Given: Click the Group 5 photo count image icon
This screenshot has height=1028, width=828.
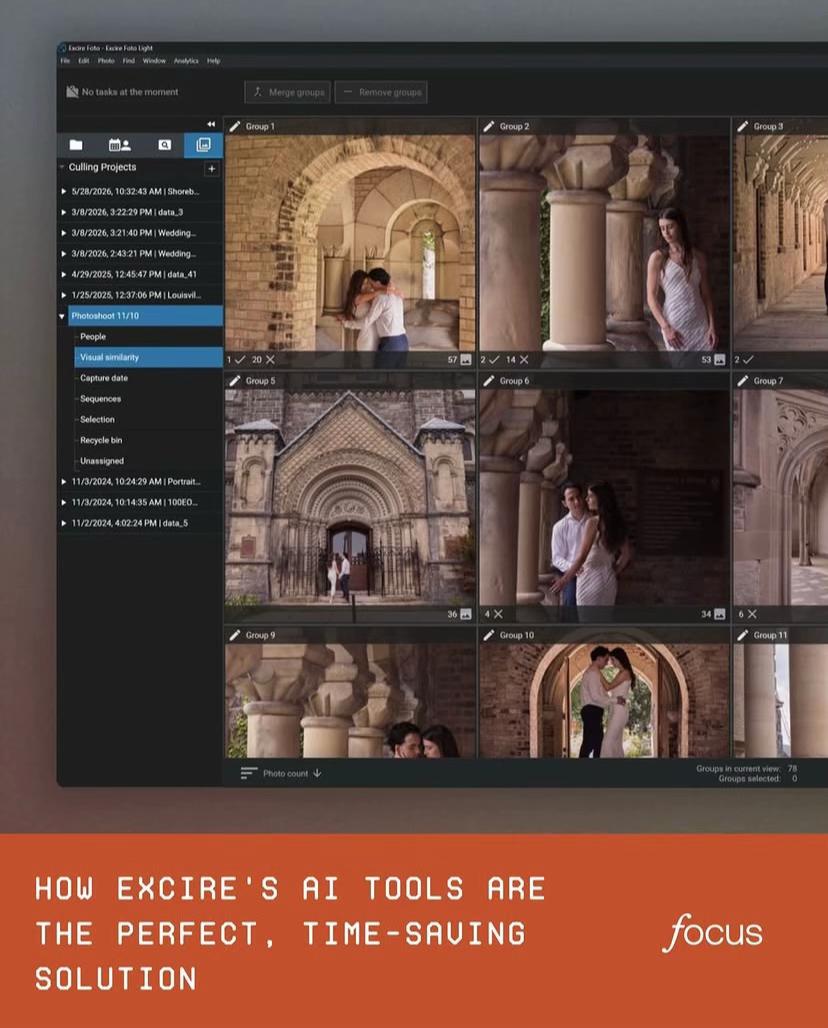Looking at the screenshot, I should 465,614.
